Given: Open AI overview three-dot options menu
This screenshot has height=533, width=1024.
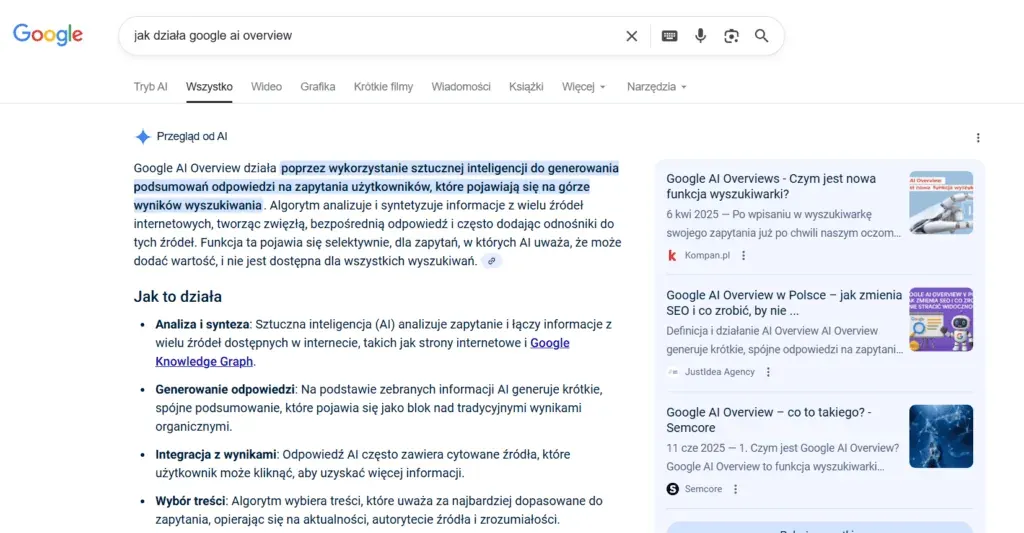Looking at the screenshot, I should 978,138.
